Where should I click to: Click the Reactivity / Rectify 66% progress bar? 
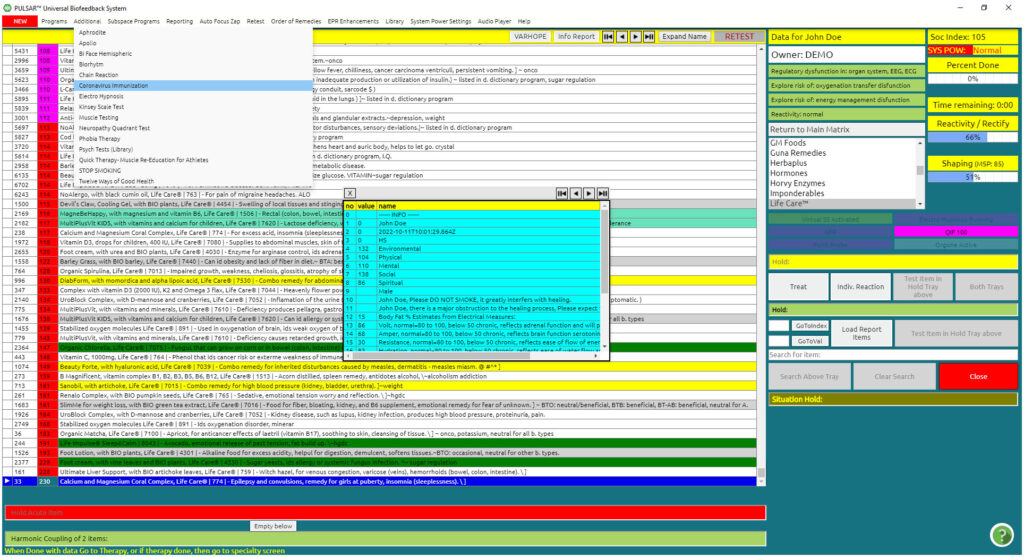point(971,137)
